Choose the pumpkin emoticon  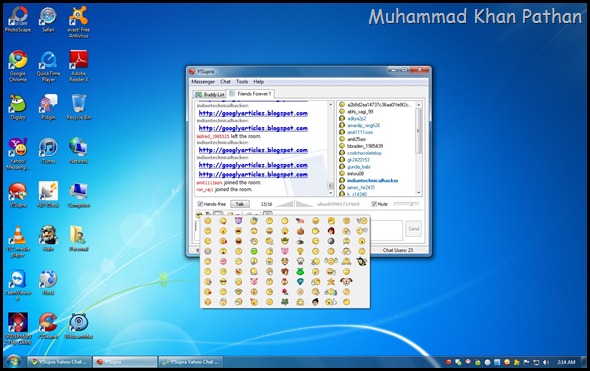301,231
